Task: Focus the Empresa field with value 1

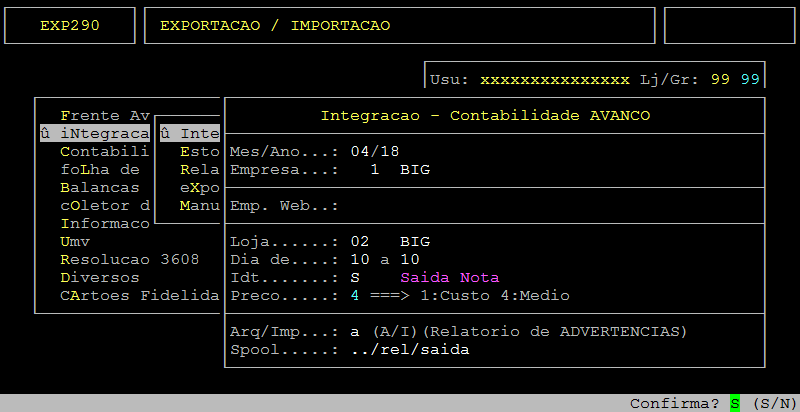Action: click(x=375, y=170)
